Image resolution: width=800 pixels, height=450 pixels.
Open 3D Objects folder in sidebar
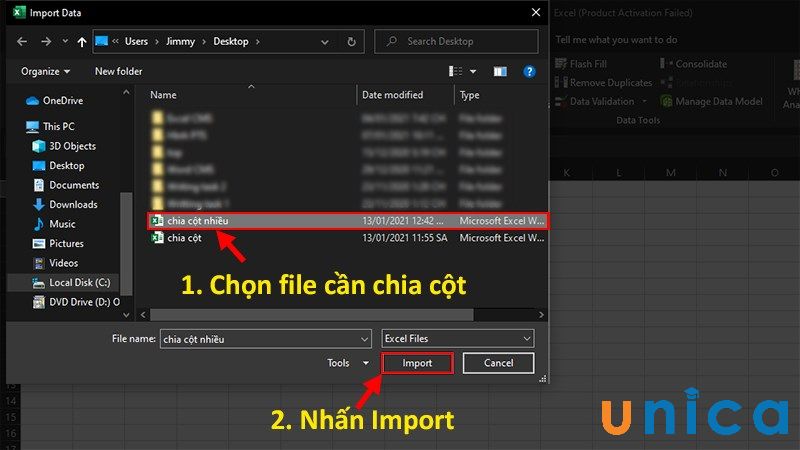pos(72,146)
